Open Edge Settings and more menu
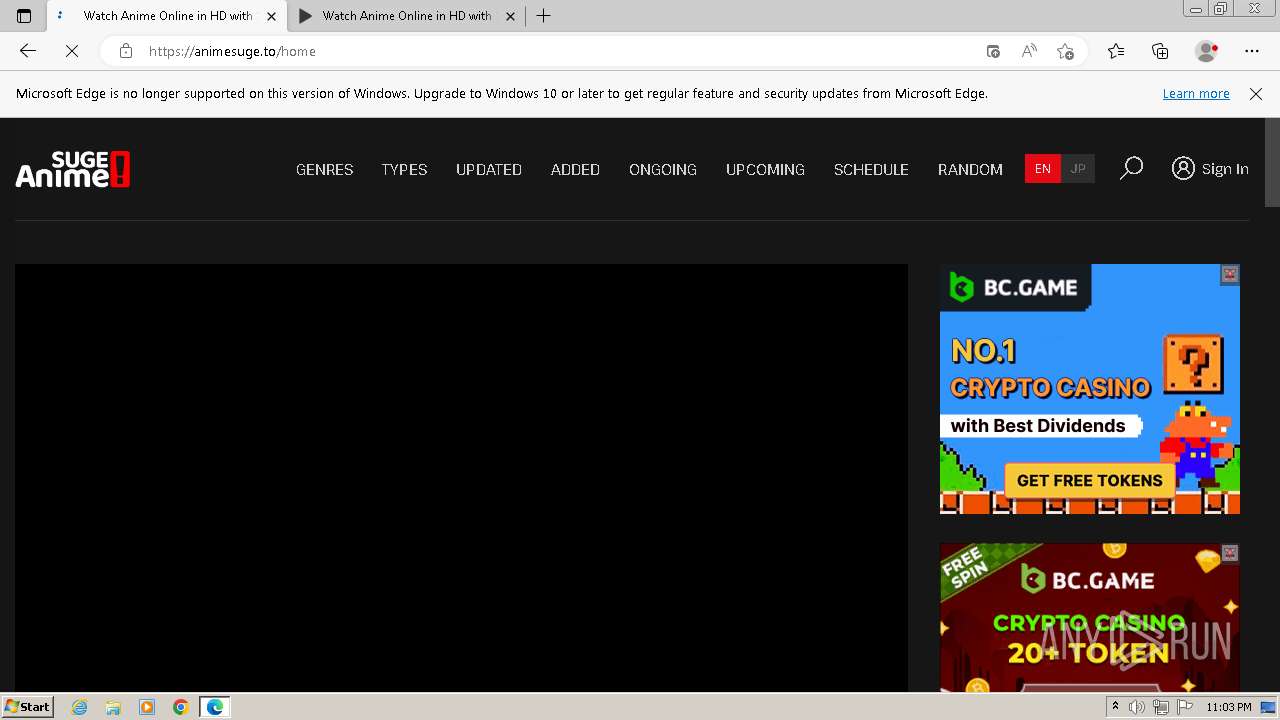 pos(1252,51)
